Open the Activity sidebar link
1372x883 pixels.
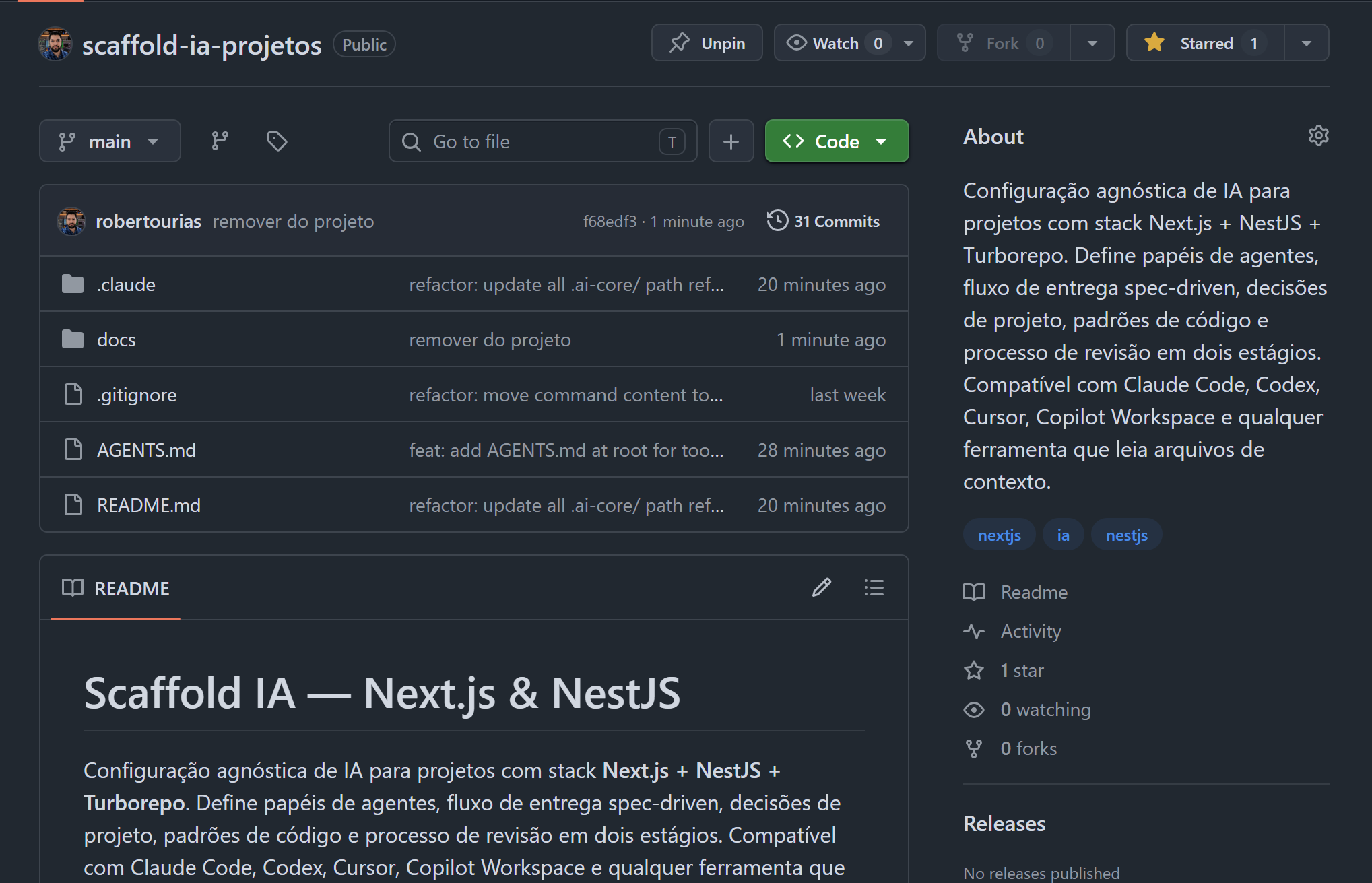(x=1031, y=631)
